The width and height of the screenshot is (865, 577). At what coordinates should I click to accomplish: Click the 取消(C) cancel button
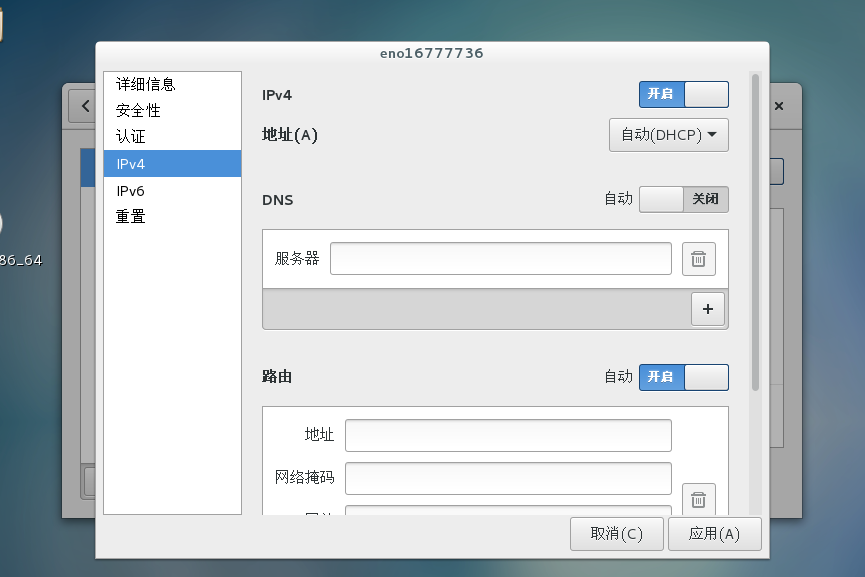(x=617, y=534)
